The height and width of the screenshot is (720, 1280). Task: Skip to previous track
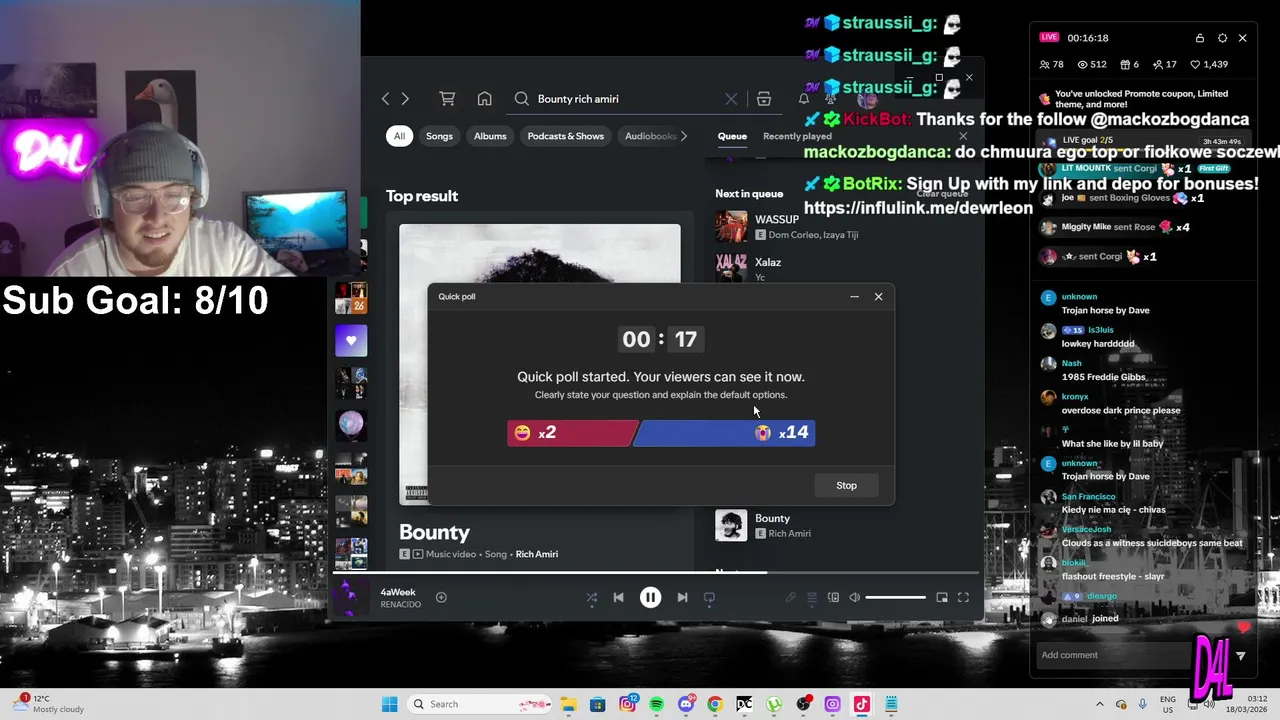tap(618, 597)
